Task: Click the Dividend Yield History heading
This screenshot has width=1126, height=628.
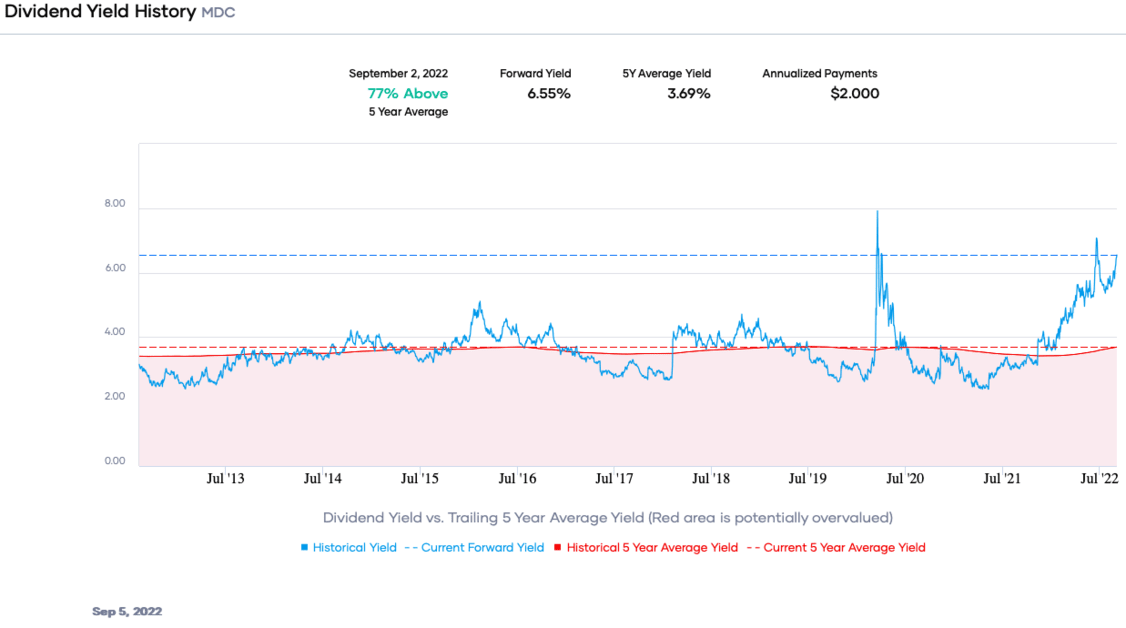Action: point(100,13)
